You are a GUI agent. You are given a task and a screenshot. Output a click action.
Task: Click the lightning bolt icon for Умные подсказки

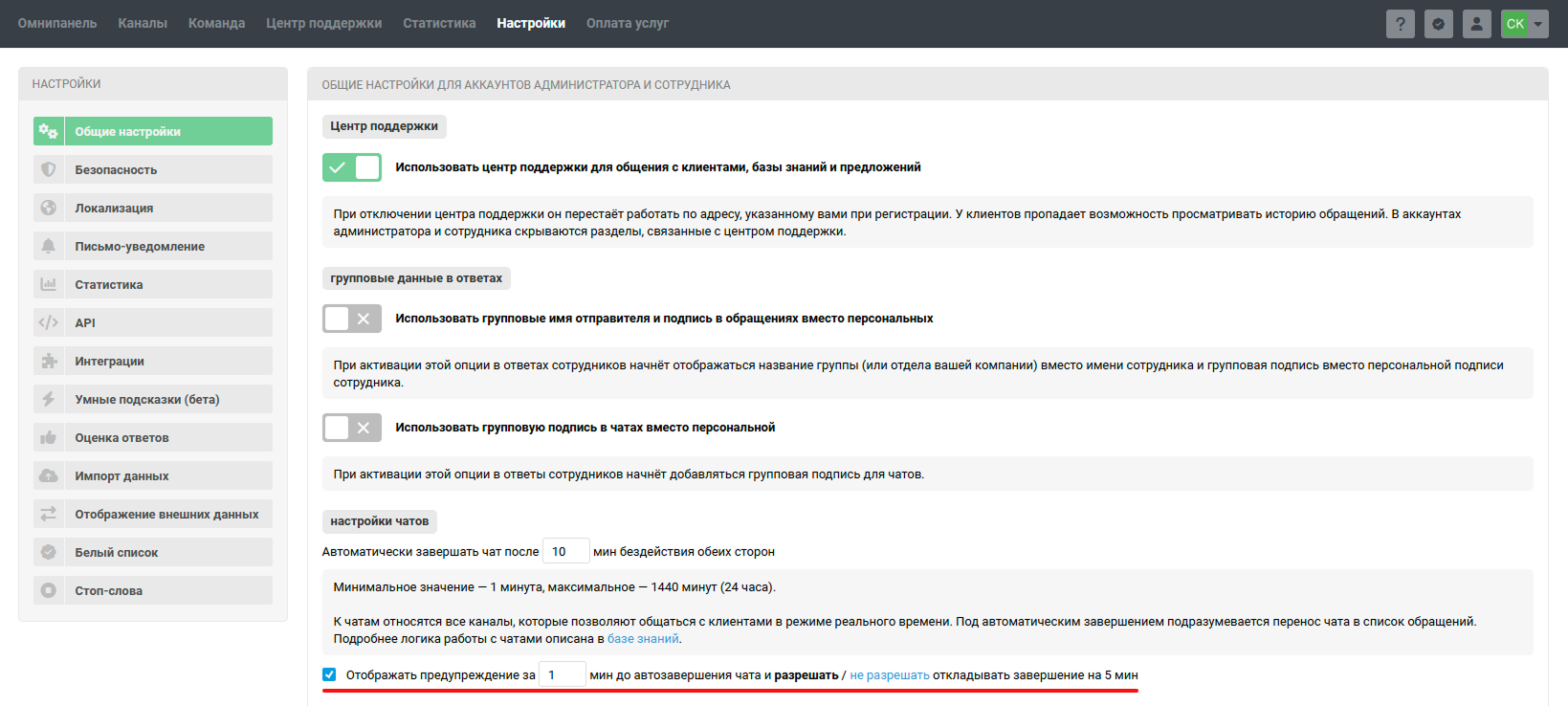48,399
